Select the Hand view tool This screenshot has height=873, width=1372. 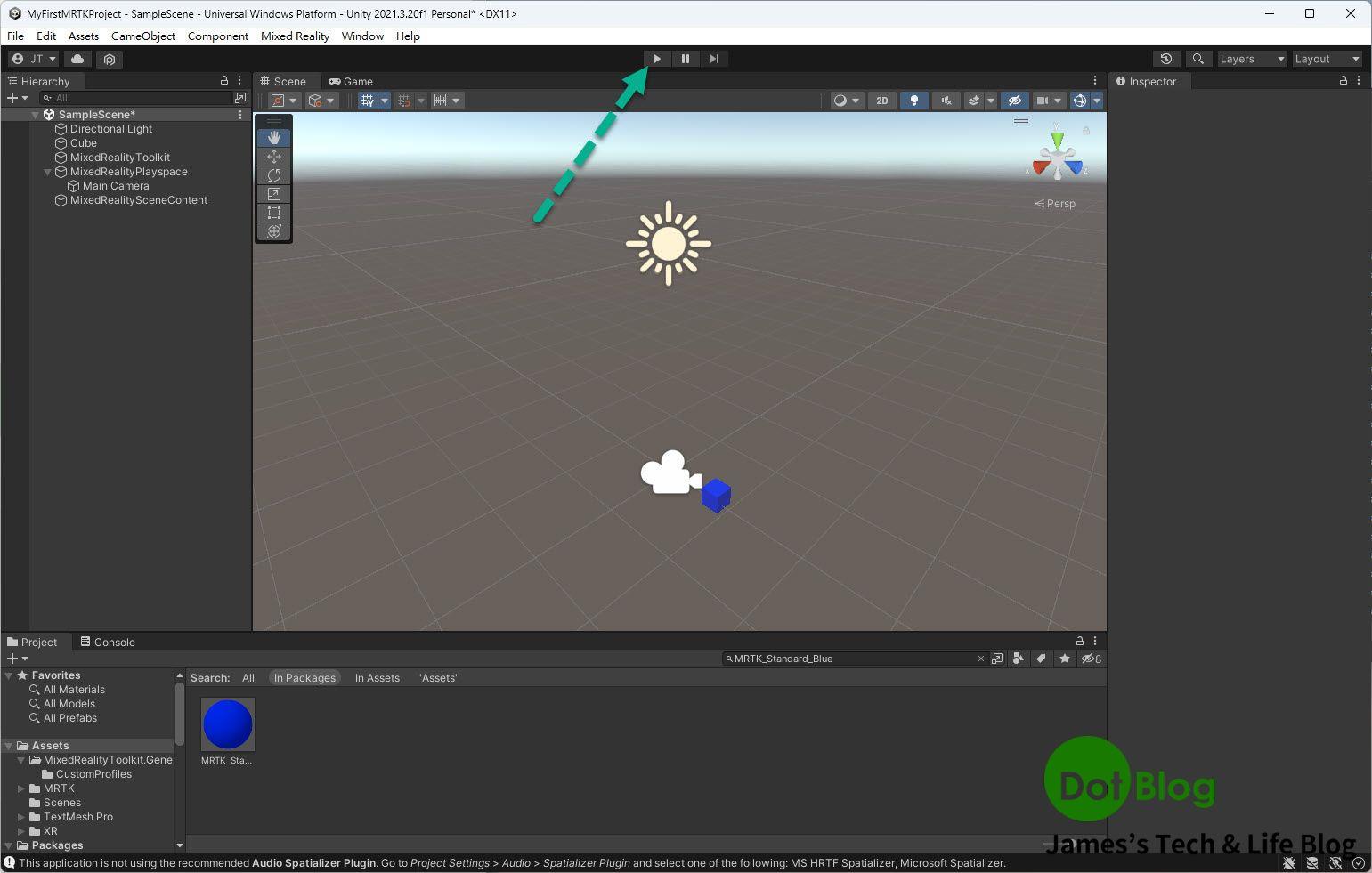pos(274,138)
